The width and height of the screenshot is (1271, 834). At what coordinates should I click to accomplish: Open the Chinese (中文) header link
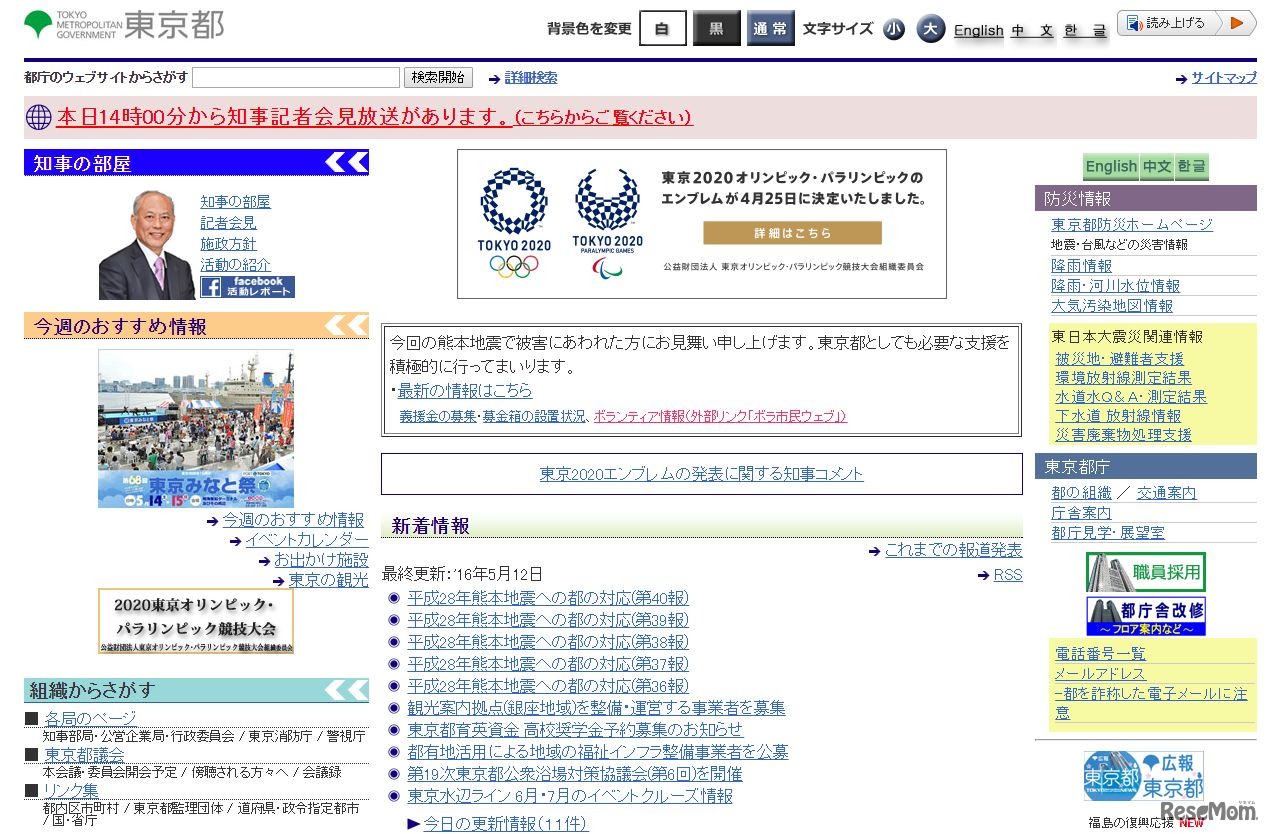pyautogui.click(x=1033, y=30)
